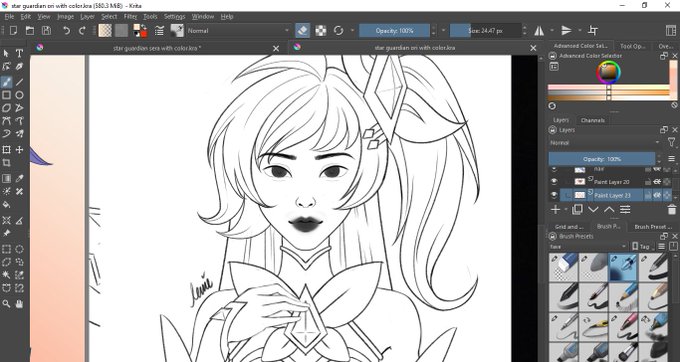
Task: Toggle alpha lock on Paint Layer 23
Action: pyautogui.click(x=667, y=196)
